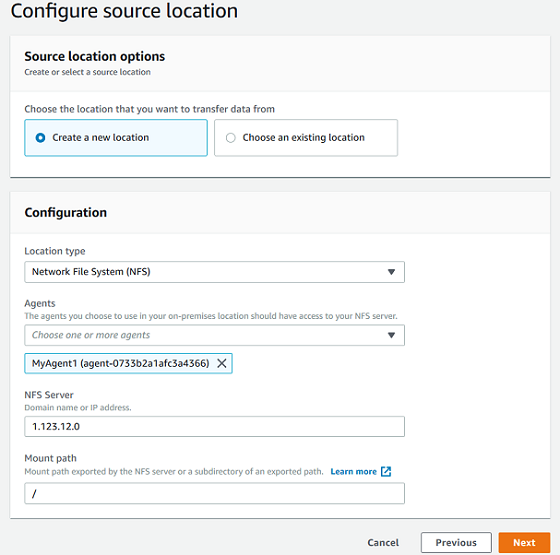560x555 pixels.
Task: Click the Previous button
Action: [456, 542]
